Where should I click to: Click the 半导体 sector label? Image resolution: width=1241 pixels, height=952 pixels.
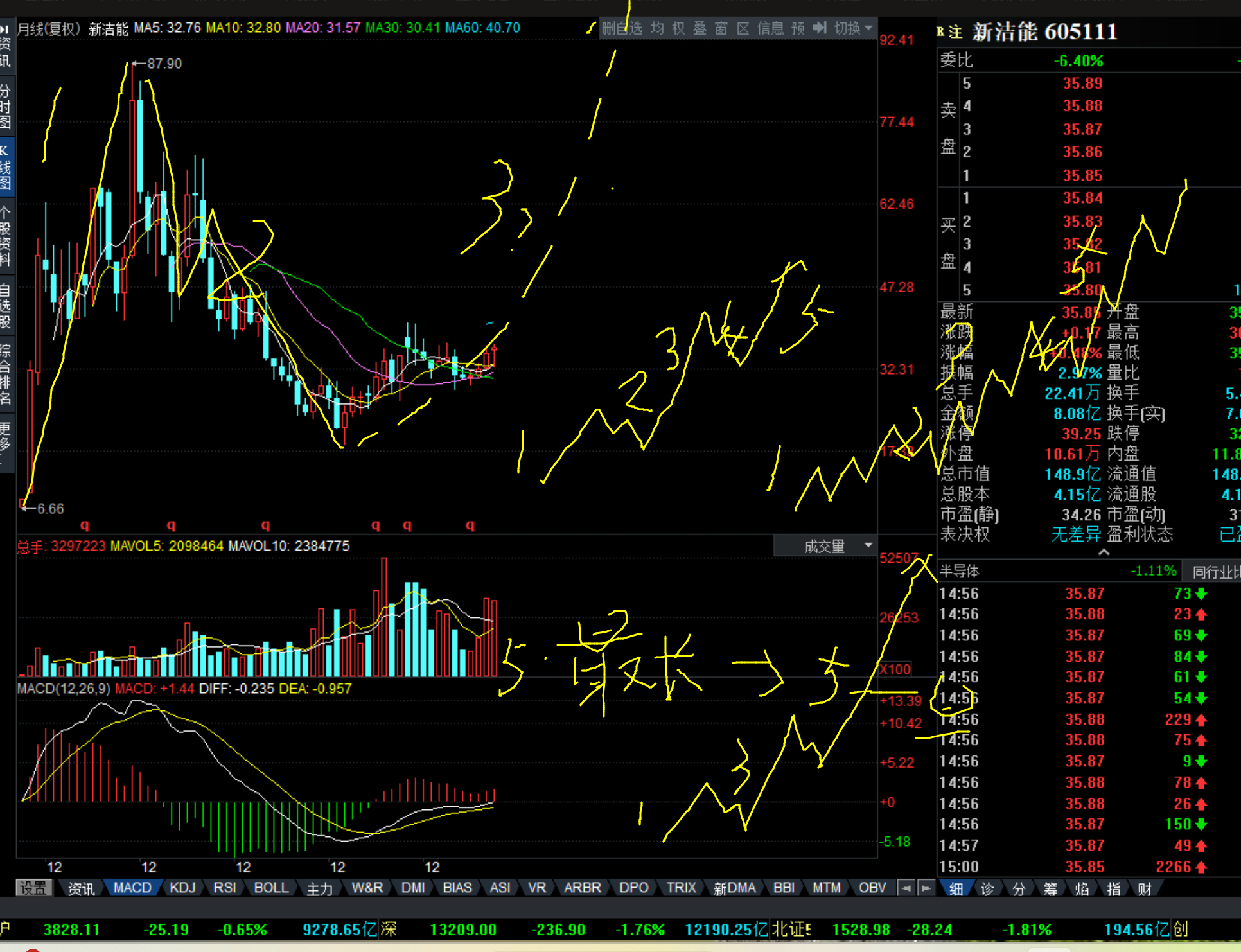pos(960,571)
